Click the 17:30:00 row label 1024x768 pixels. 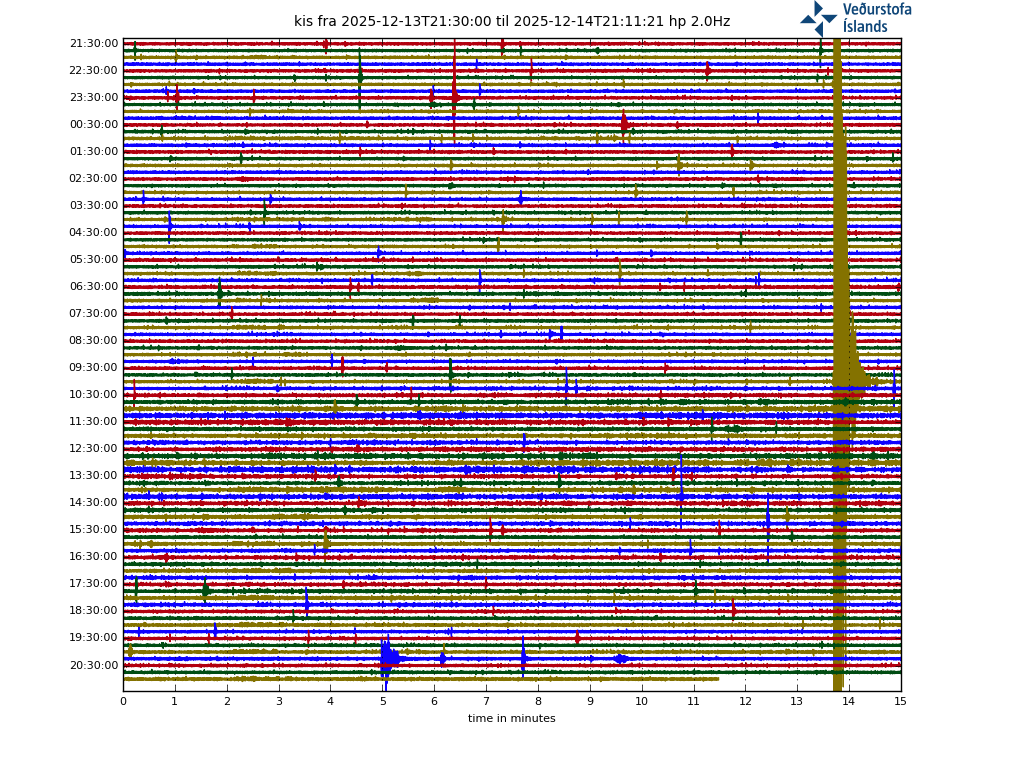94,584
